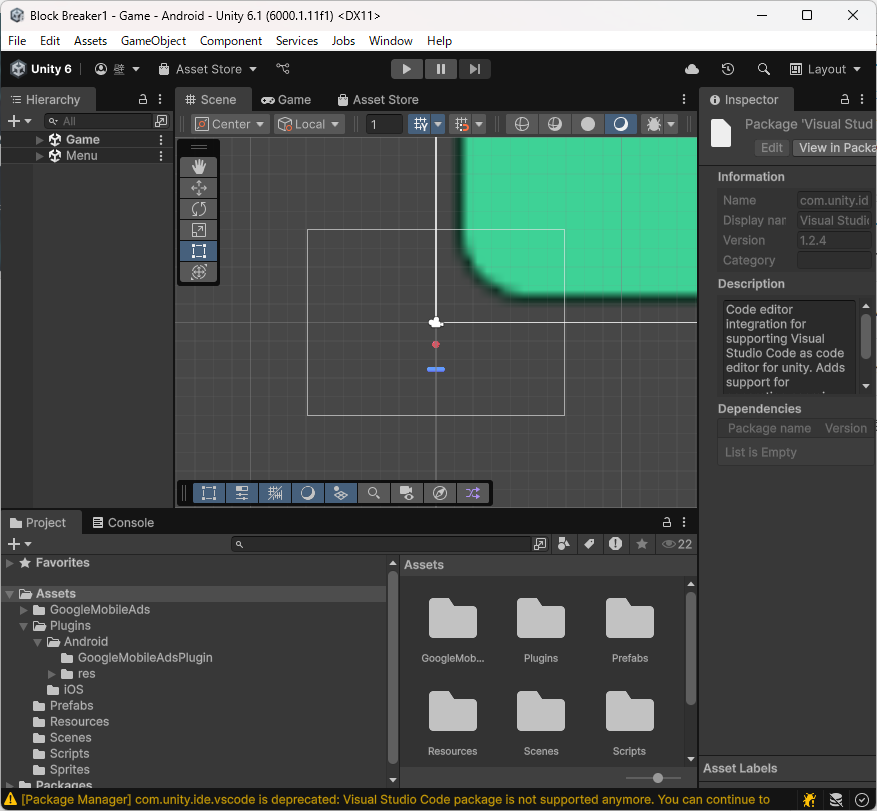877x811 pixels.
Task: Open the Window menu
Action: coord(390,41)
